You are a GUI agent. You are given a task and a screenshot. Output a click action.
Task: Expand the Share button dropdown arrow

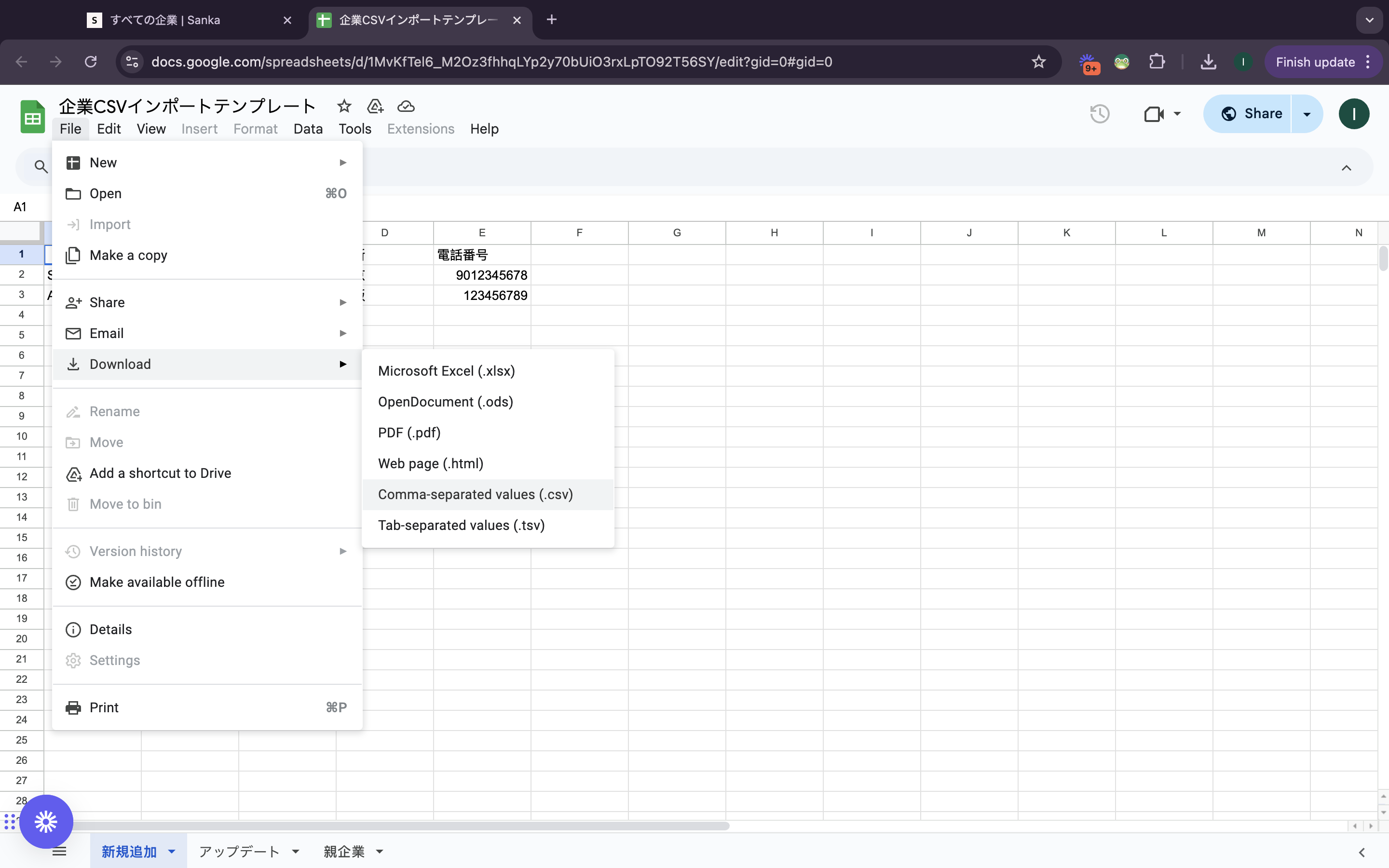[x=1307, y=114]
